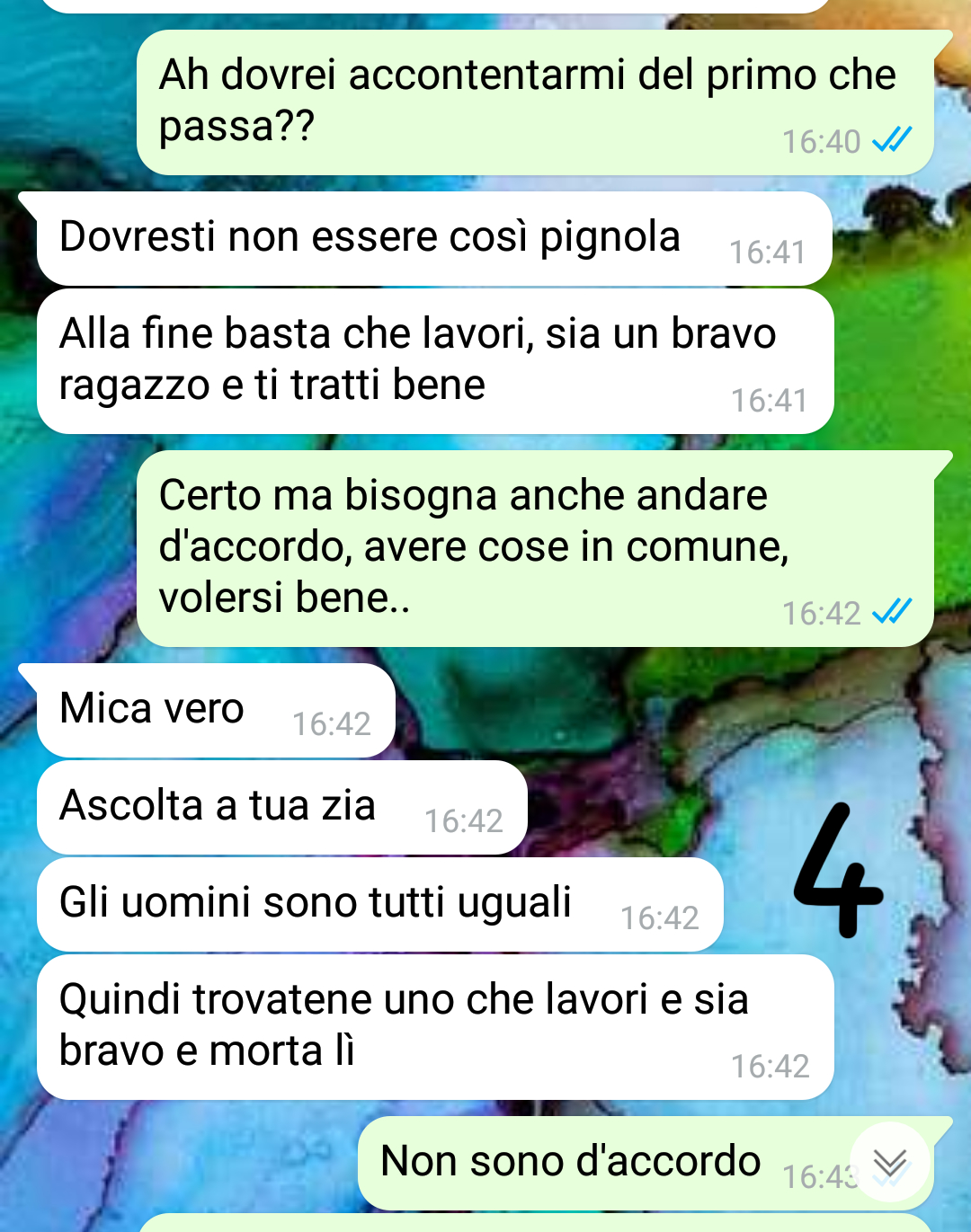Select the 'Mica vero' message bubble
The width and height of the screenshot is (971, 1232).
click(x=216, y=711)
